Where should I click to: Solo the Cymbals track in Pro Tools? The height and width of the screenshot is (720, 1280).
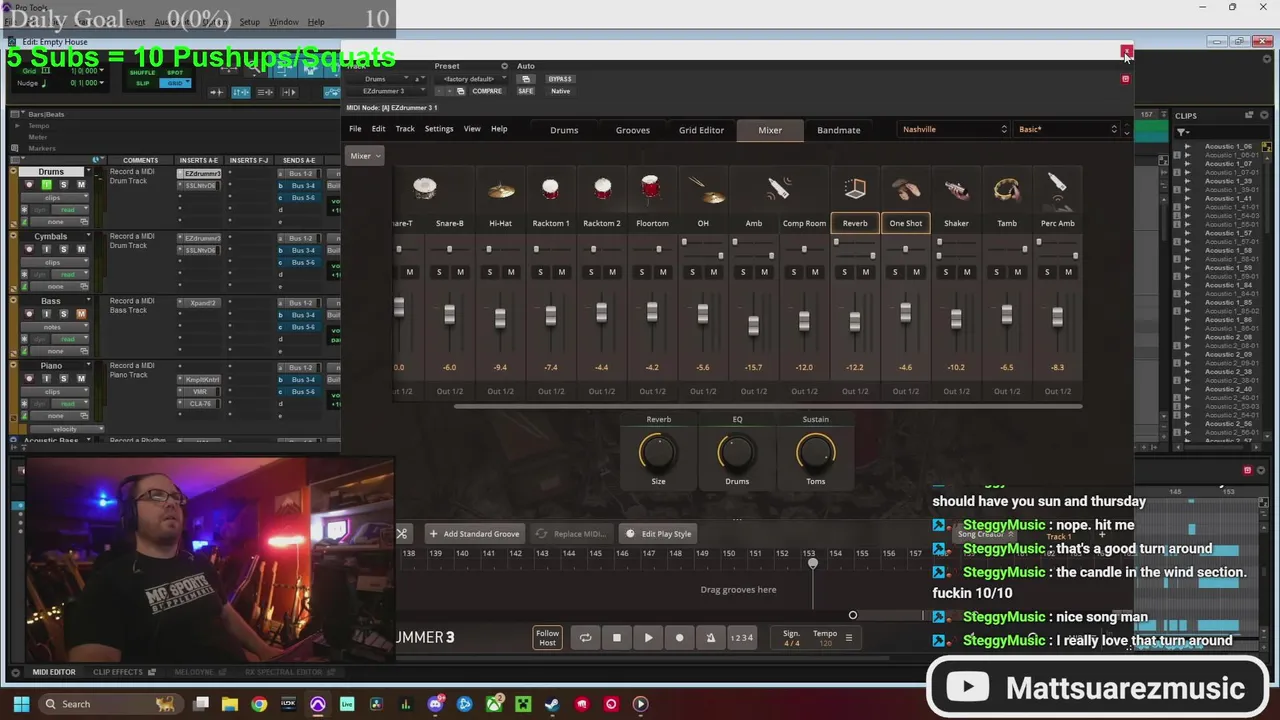coord(63,250)
